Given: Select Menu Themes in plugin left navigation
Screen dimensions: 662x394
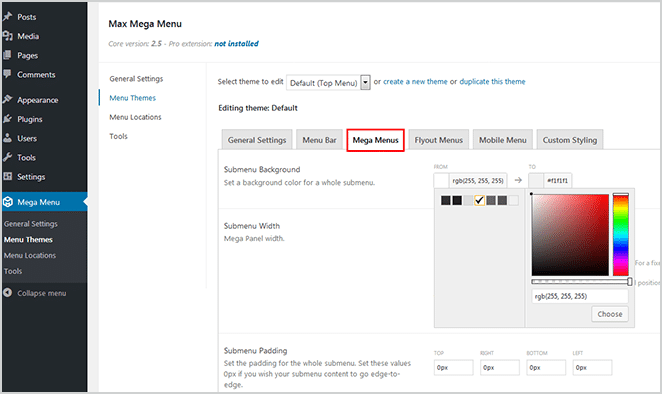Looking at the screenshot, I should point(133,98).
